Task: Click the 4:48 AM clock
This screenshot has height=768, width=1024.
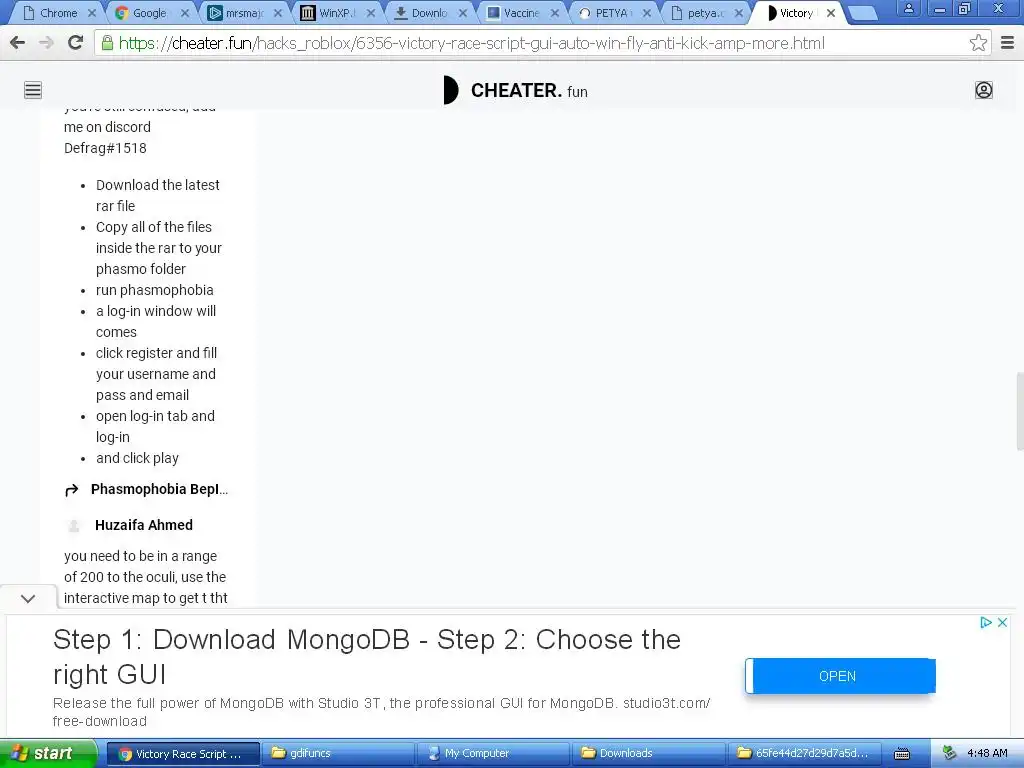Action: point(987,753)
